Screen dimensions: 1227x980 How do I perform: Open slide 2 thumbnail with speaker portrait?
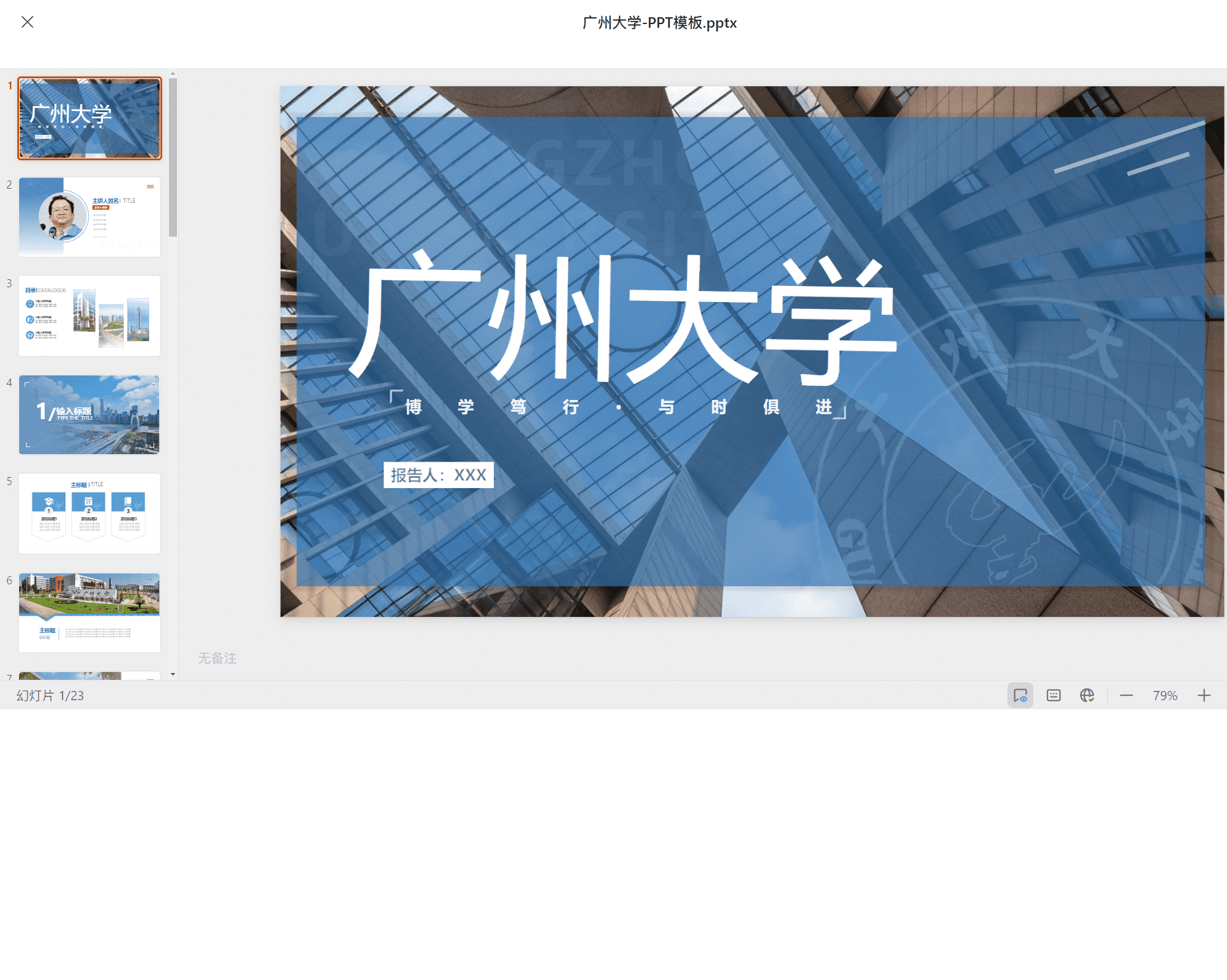pyautogui.click(x=89, y=217)
